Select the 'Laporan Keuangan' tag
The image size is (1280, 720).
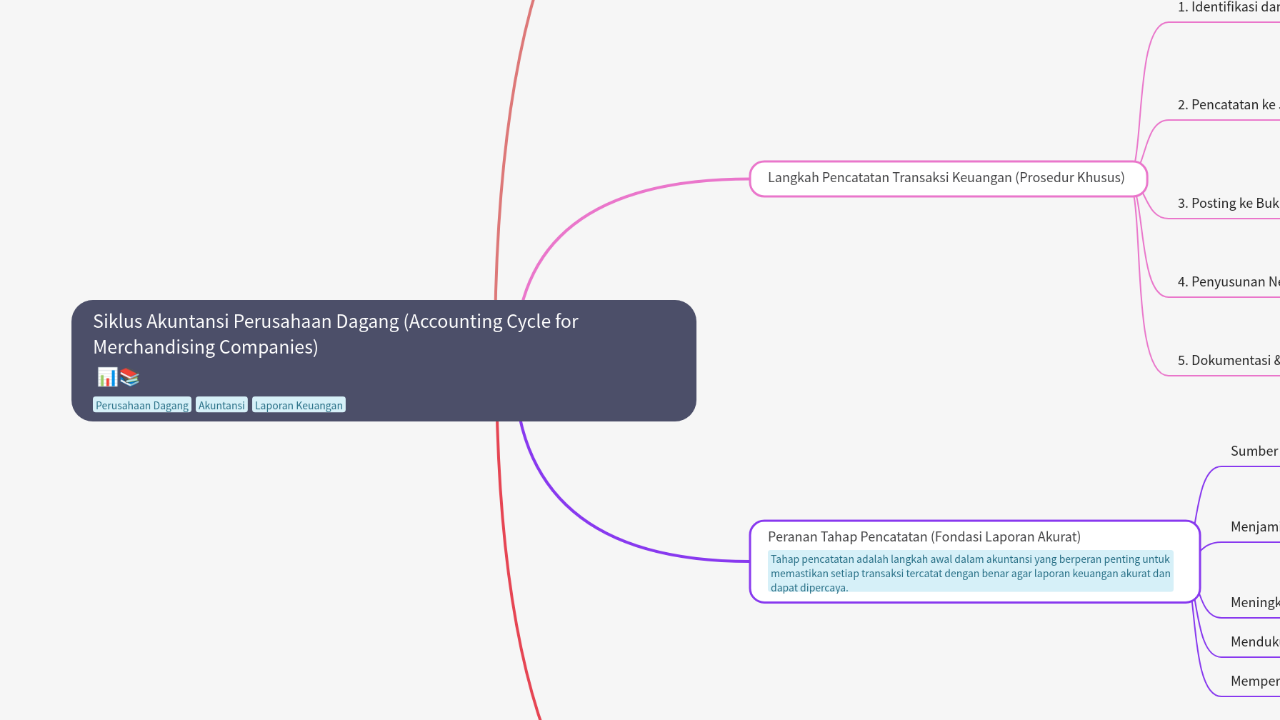[x=298, y=404]
